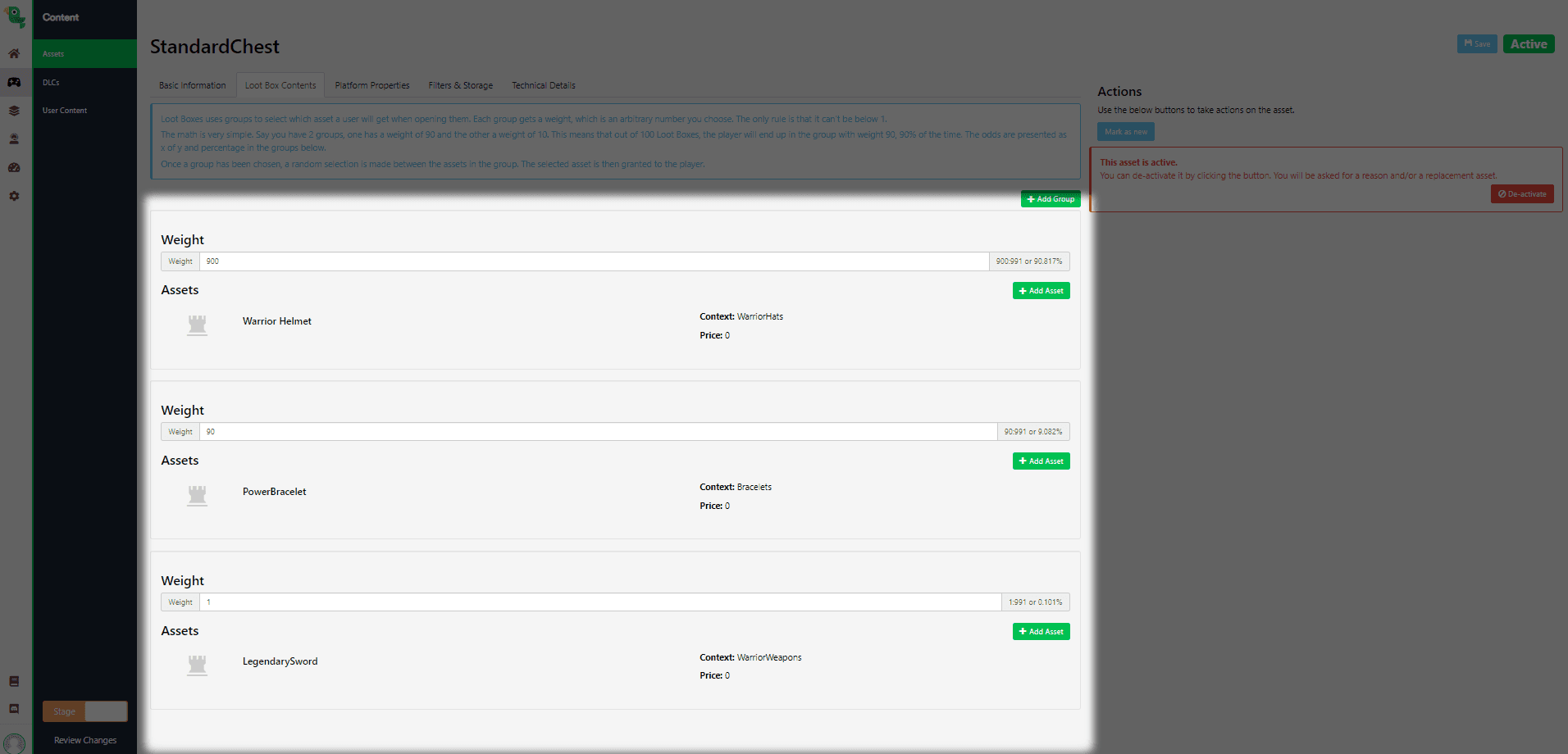This screenshot has width=1568, height=754.
Task: Select the PowerBracelet asset name
Action: click(275, 492)
